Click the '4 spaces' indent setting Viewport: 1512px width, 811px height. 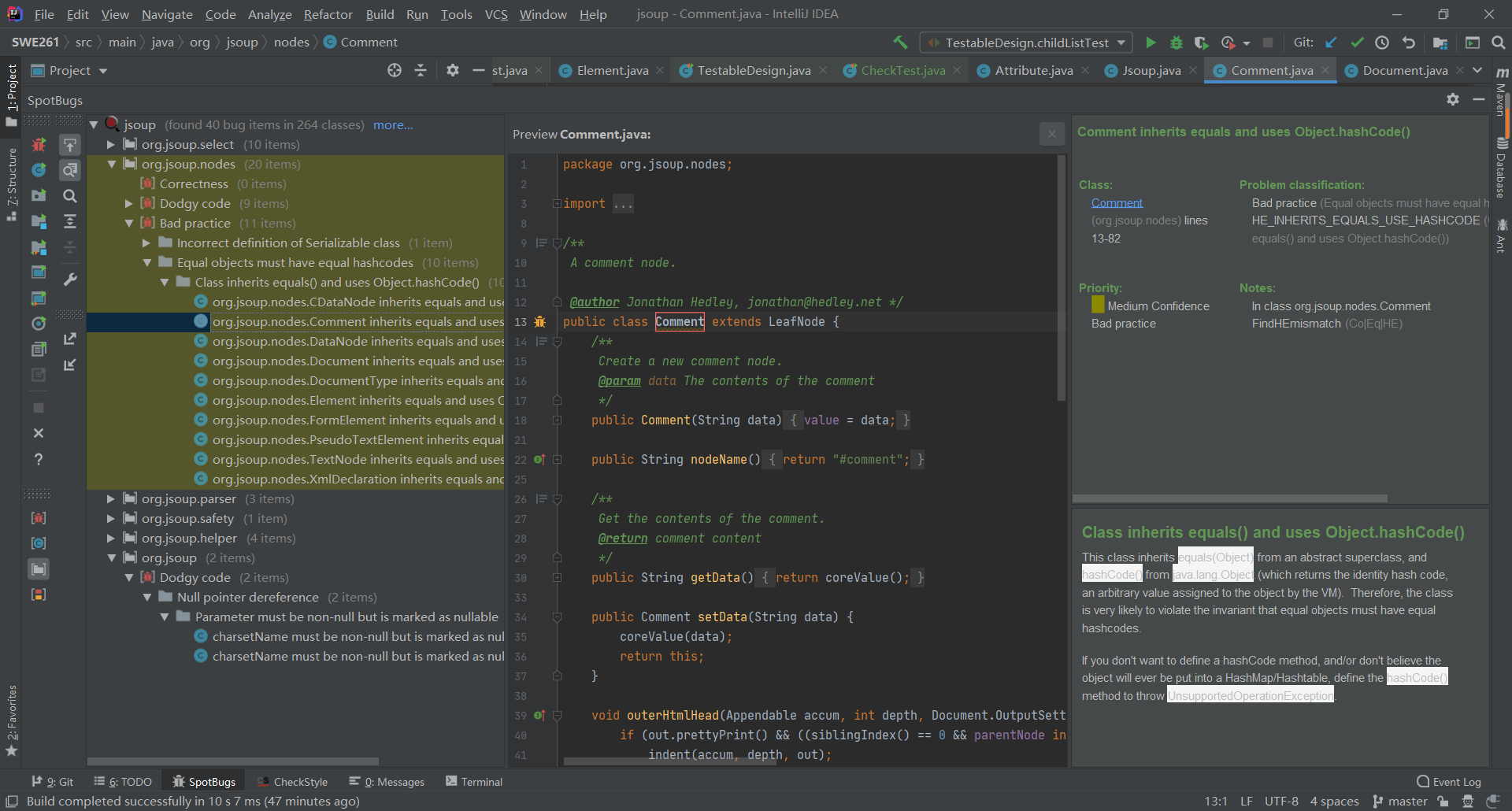[x=1334, y=802]
